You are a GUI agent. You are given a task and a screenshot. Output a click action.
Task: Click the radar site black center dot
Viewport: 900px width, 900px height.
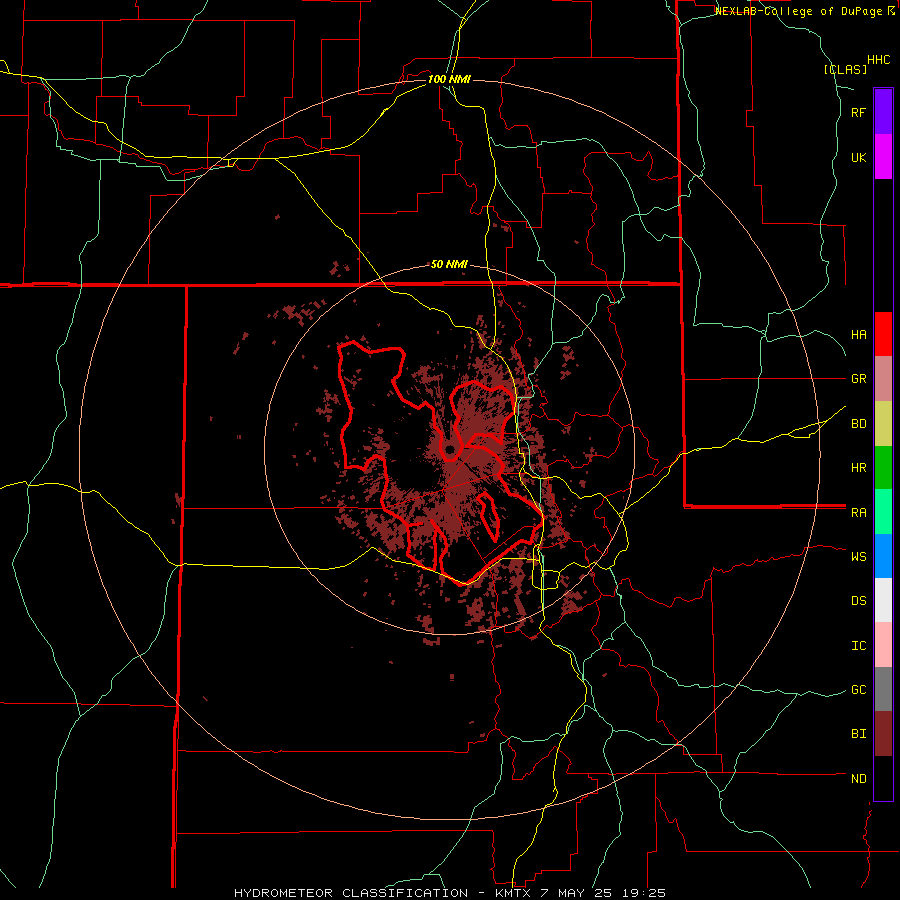pos(450,449)
